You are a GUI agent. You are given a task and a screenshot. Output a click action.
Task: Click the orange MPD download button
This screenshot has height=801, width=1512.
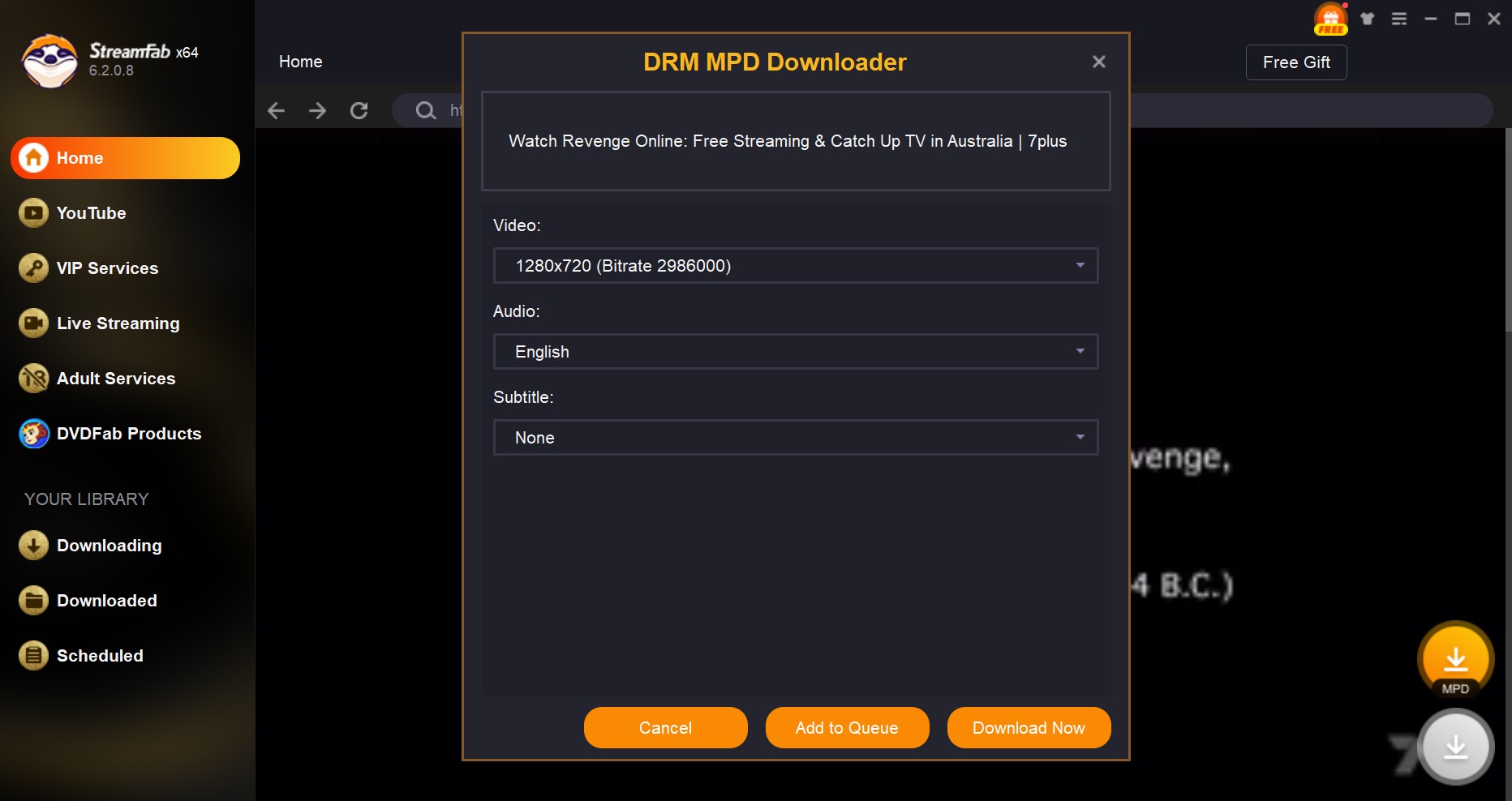1455,659
